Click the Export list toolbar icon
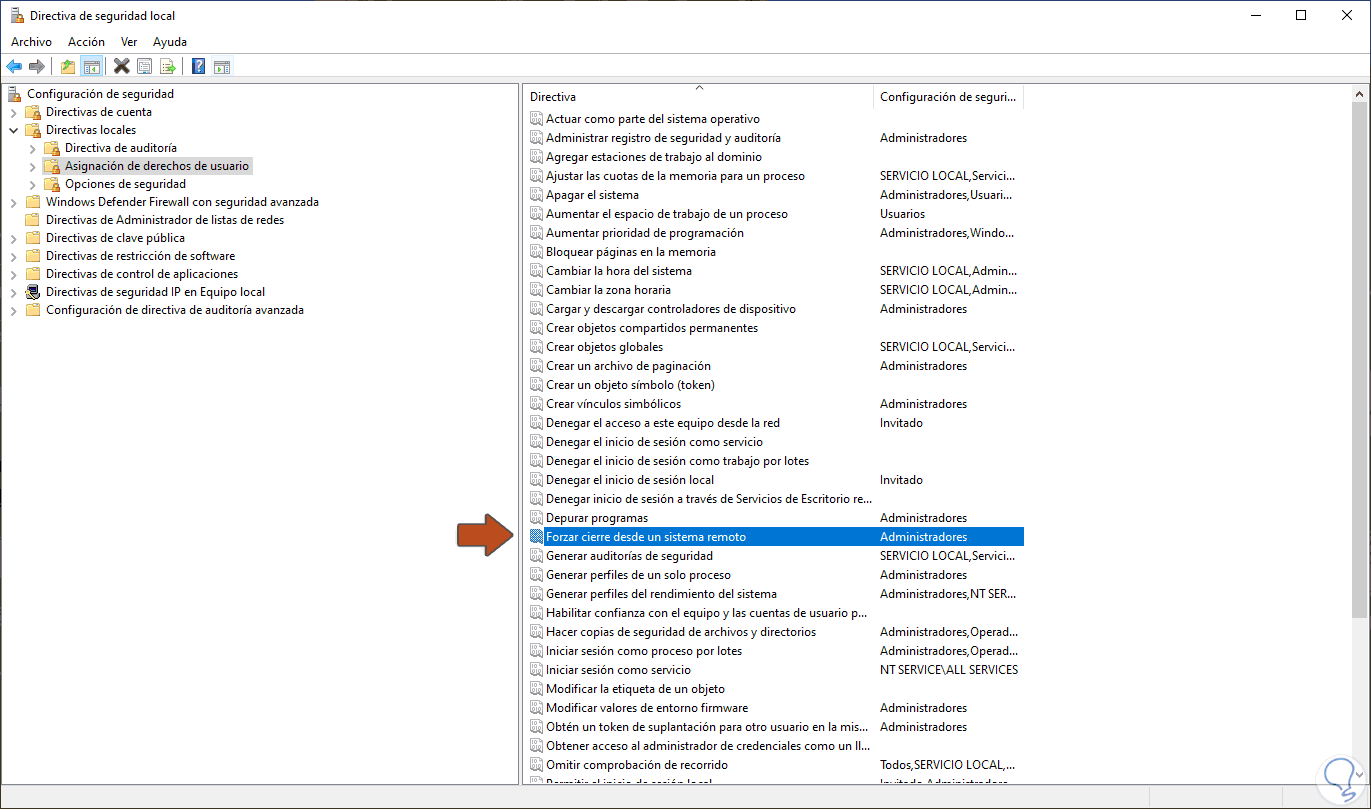This screenshot has height=809, width=1371. 168,66
